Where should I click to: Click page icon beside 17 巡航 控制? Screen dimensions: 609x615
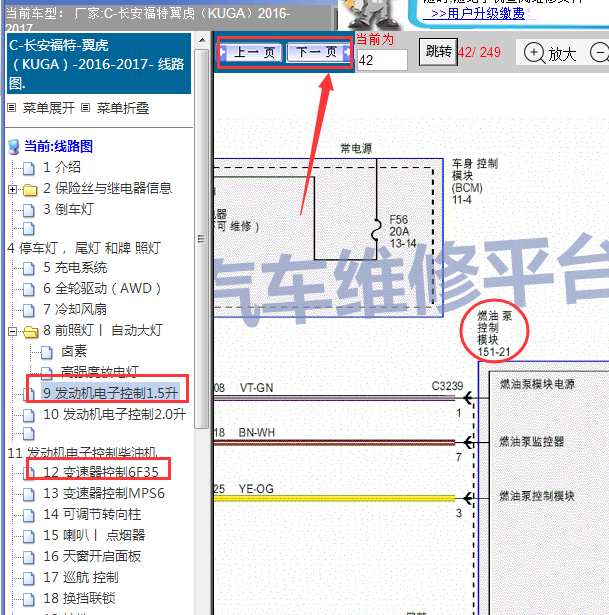coord(29,578)
